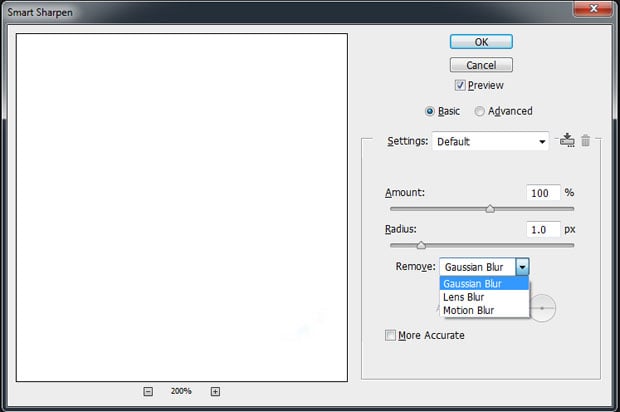Delete current settings with the trash icon
This screenshot has height=412, width=620.
click(586, 140)
